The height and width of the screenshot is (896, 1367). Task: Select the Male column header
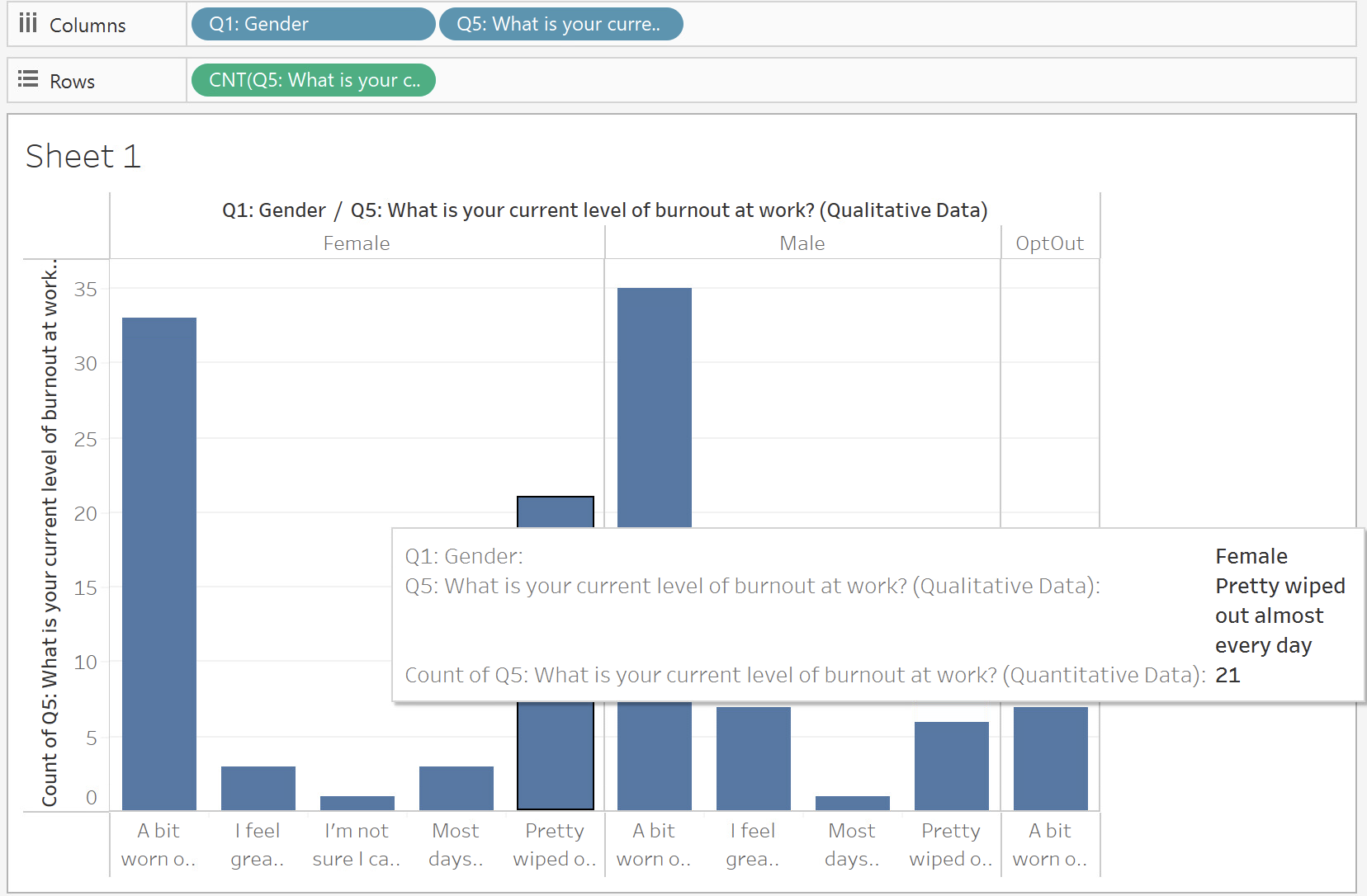point(802,243)
